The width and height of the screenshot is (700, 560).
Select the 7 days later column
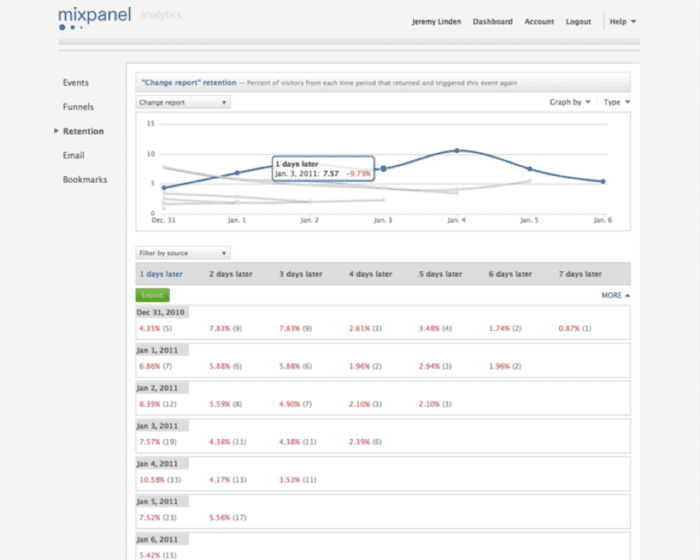click(x=581, y=274)
